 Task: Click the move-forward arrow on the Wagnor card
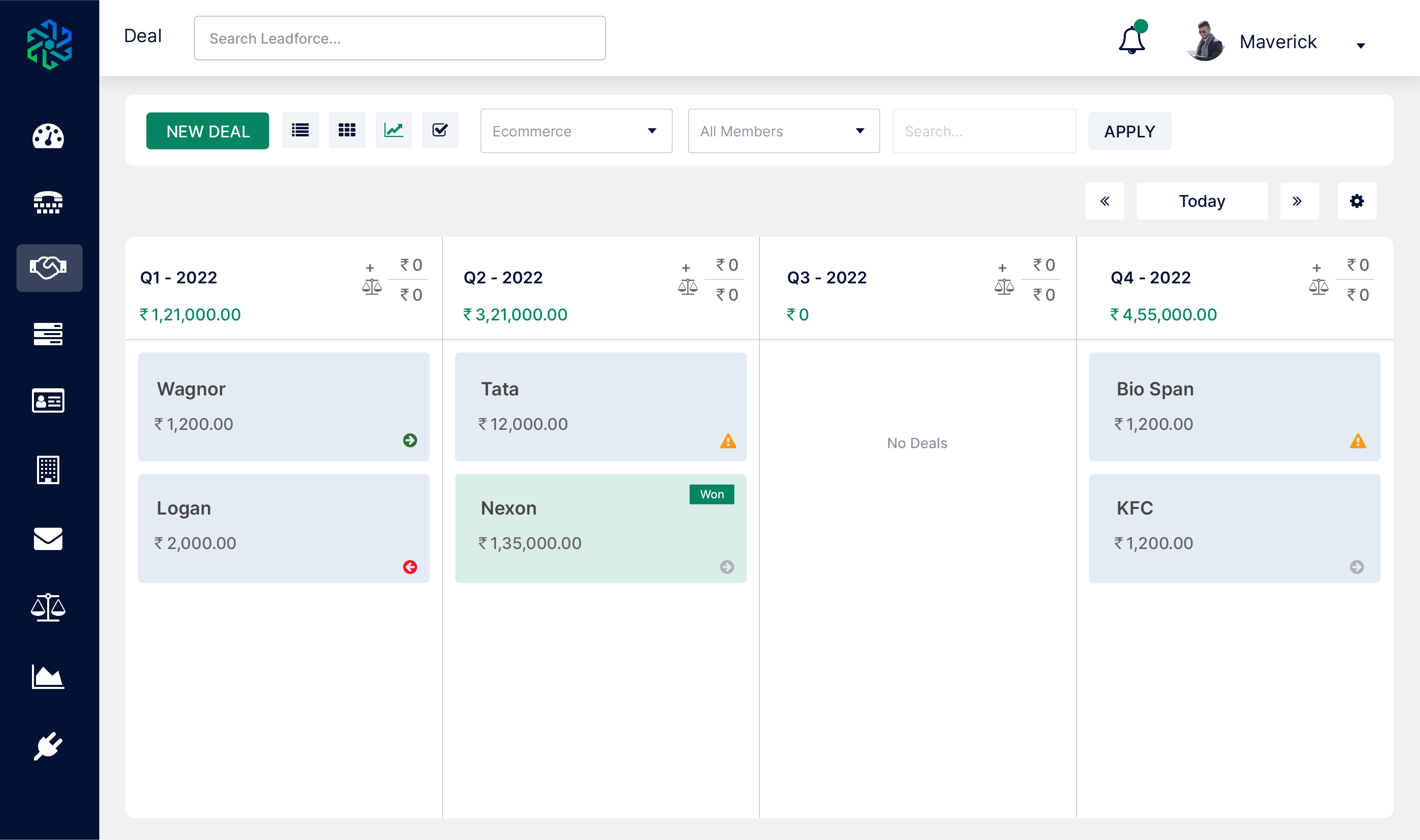click(x=411, y=441)
